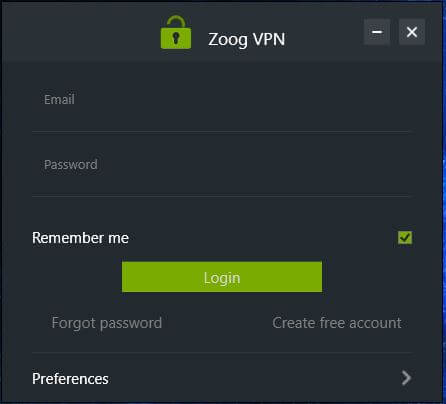This screenshot has width=446, height=404.
Task: Click the Password placeholder text
Action: click(x=71, y=164)
